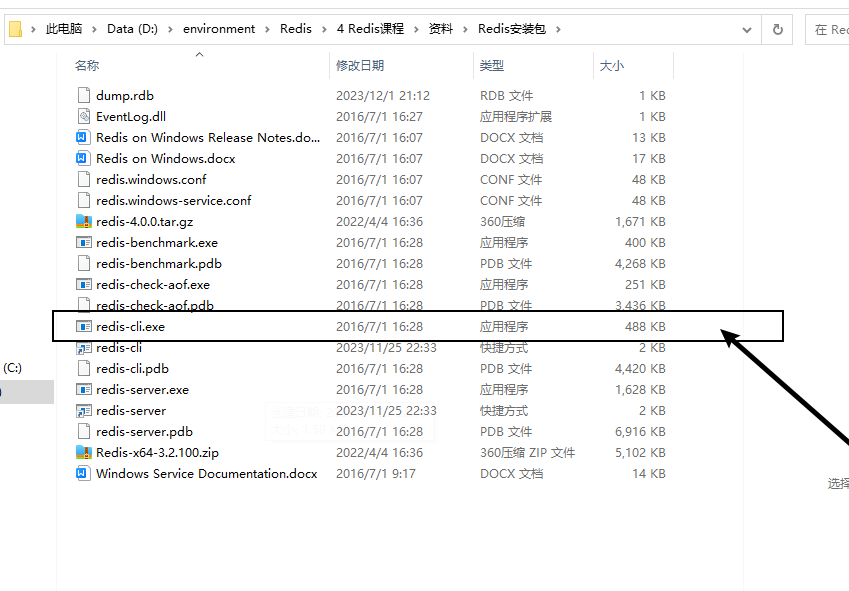
Task: Select redis.windows.conf file icon
Action: click(x=84, y=179)
